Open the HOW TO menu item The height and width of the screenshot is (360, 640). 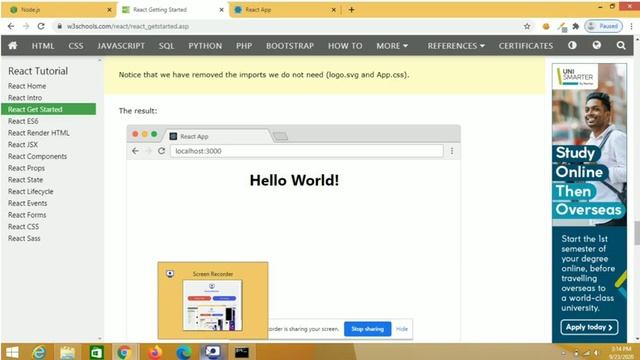345,46
